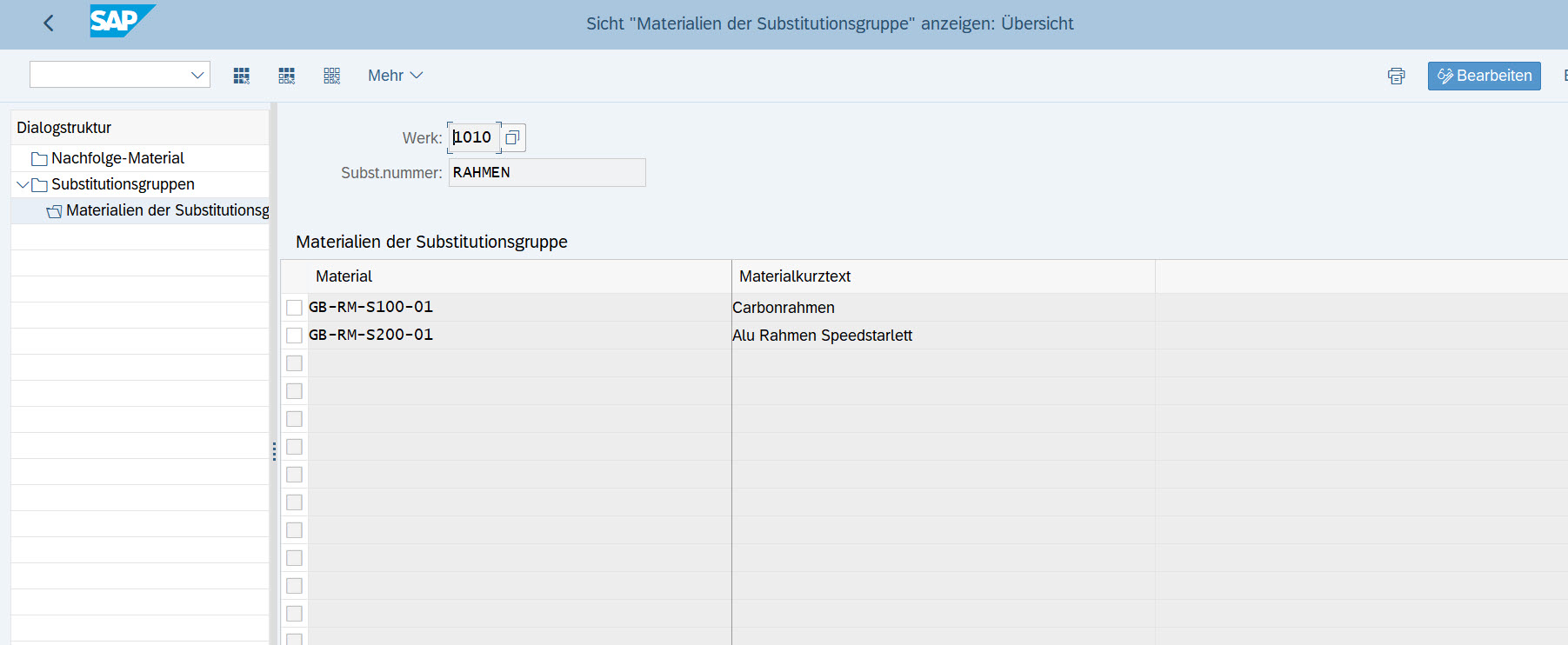Click the vertical panel splitter handle
Image resolution: width=1568 pixels, height=645 pixels.
pos(274,451)
